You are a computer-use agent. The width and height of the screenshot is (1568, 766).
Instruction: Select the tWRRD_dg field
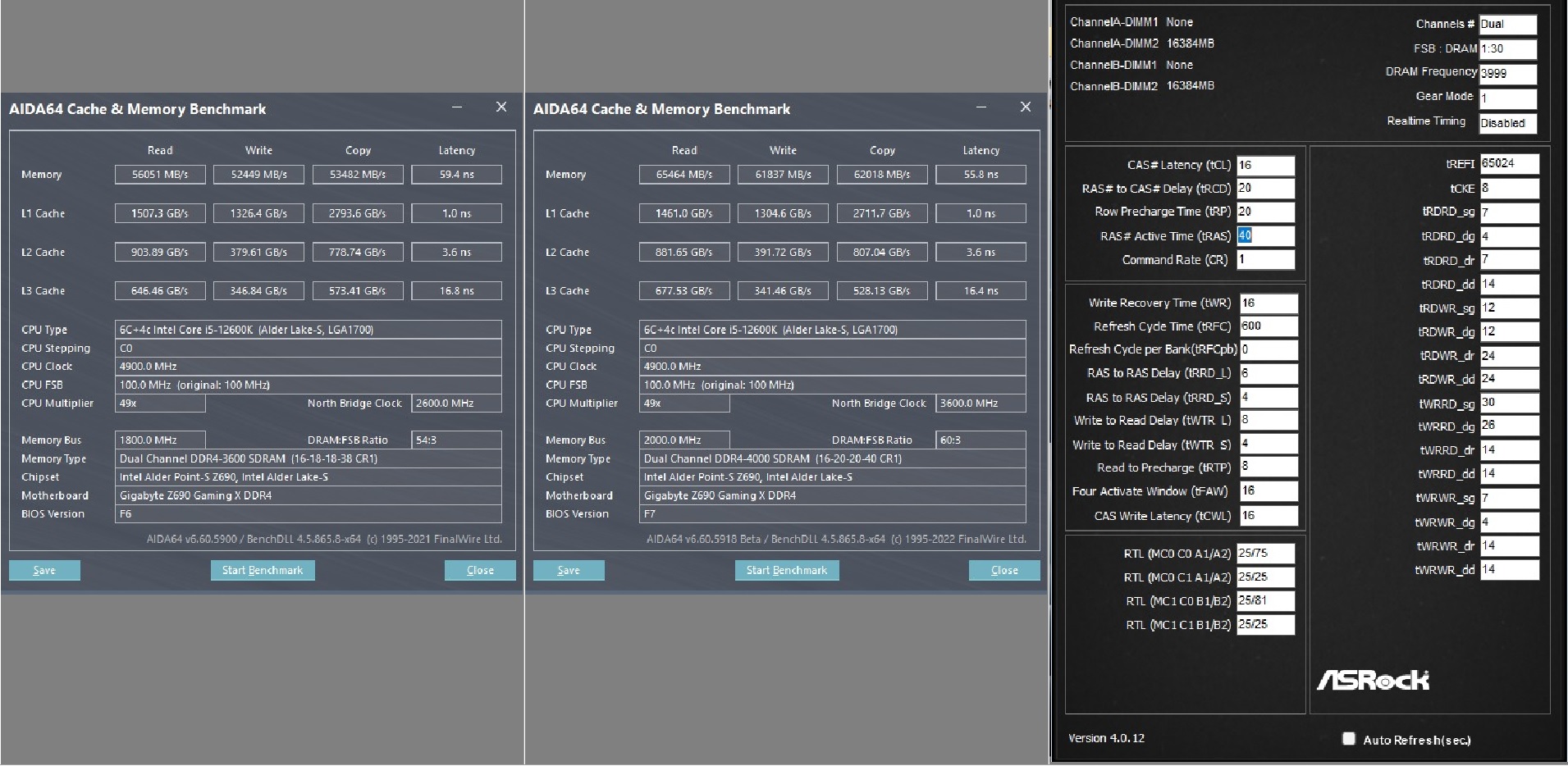[1510, 426]
